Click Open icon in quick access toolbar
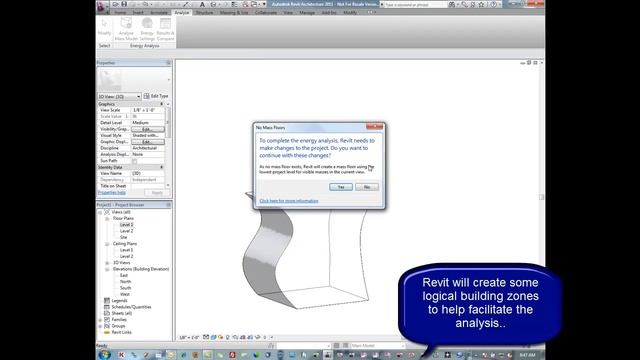 click(x=116, y=4)
